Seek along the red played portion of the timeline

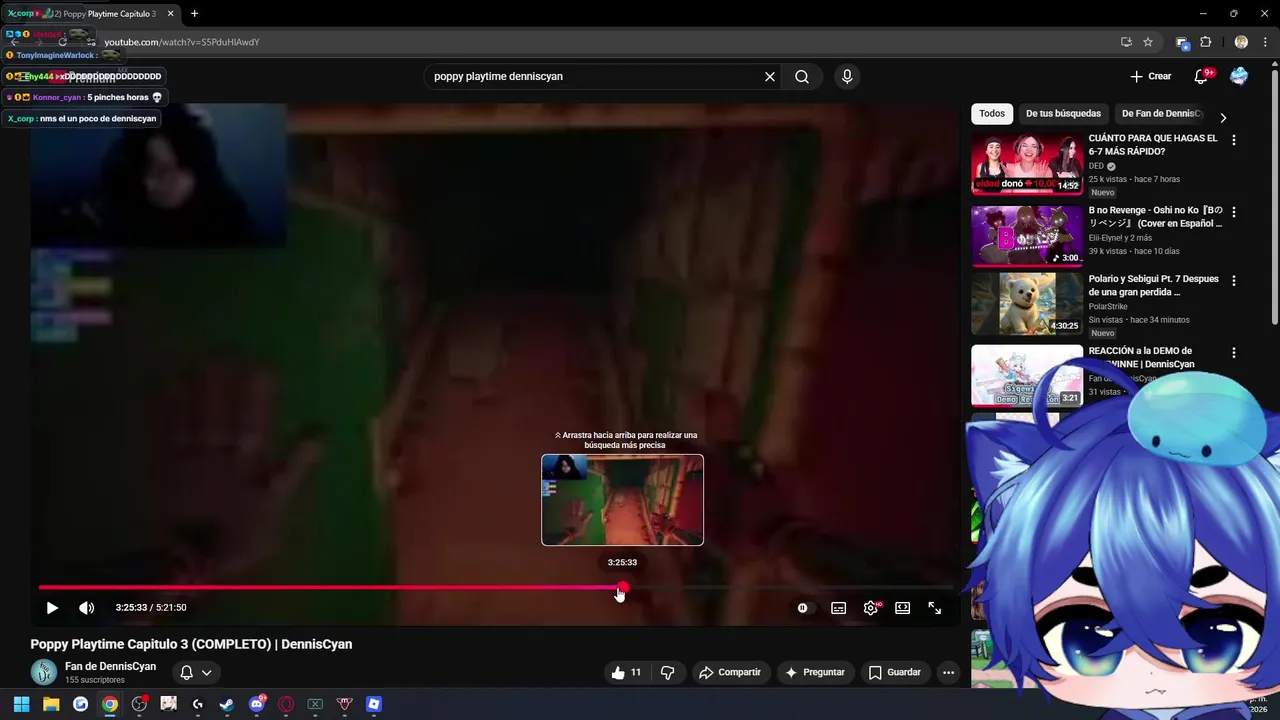pos(328,588)
